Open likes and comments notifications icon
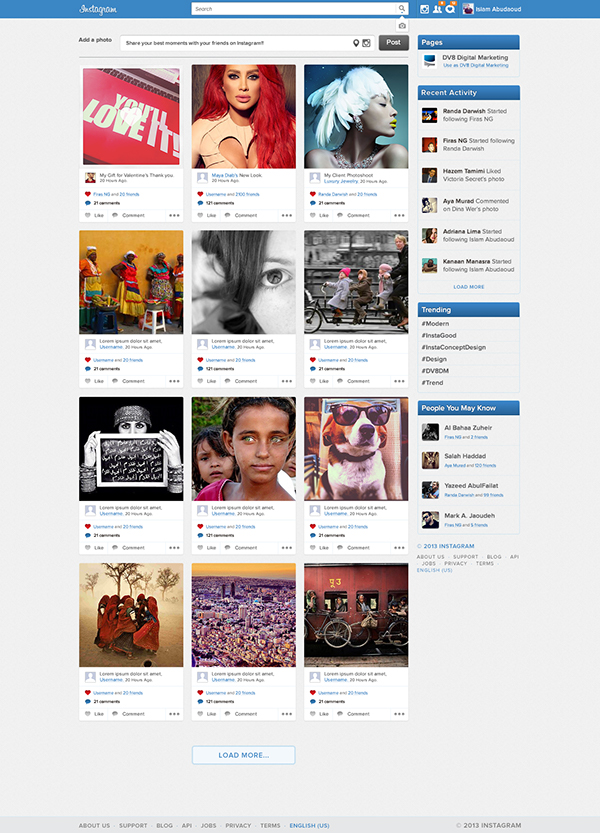The width and height of the screenshot is (600, 833). pos(450,9)
